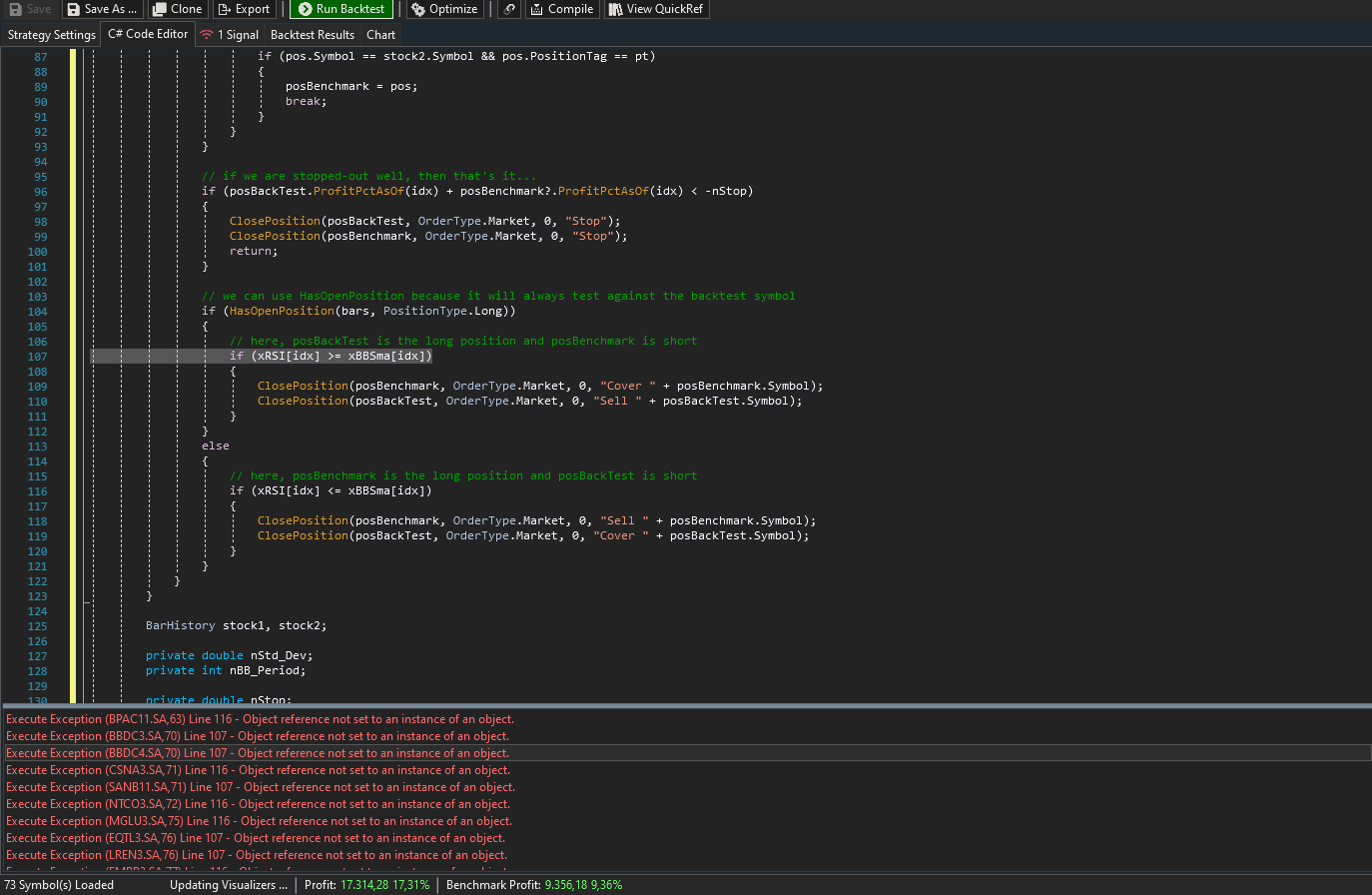Image resolution: width=1372 pixels, height=895 pixels.
Task: Click the Save As toolbar button
Action: (x=102, y=9)
